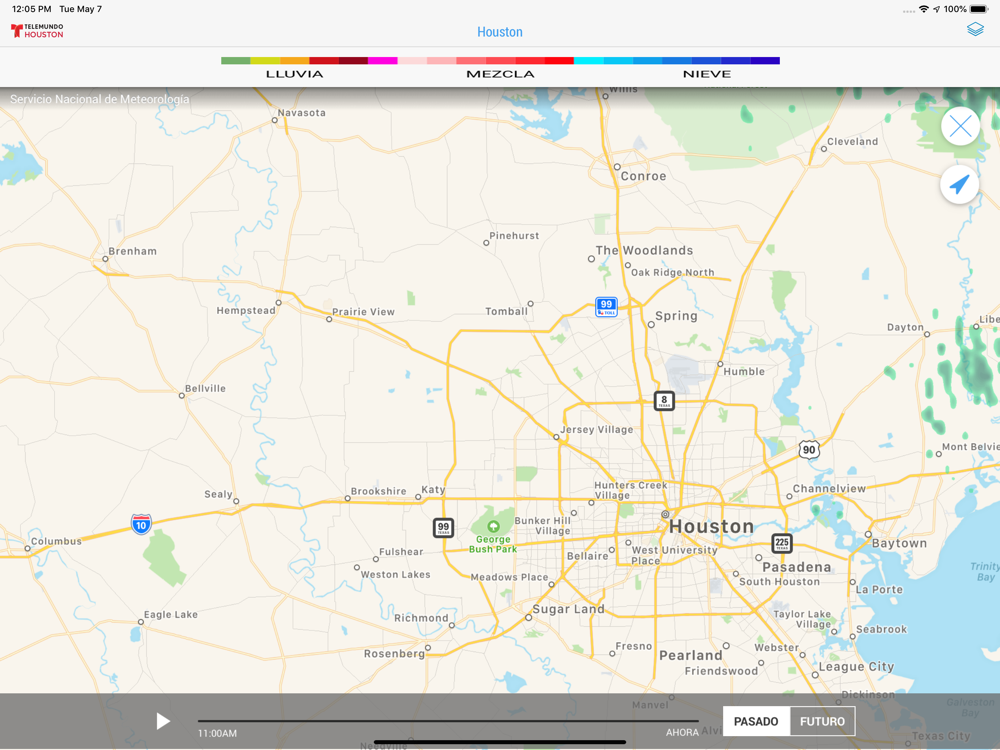
Task: Click the Katy city label
Action: (433, 490)
